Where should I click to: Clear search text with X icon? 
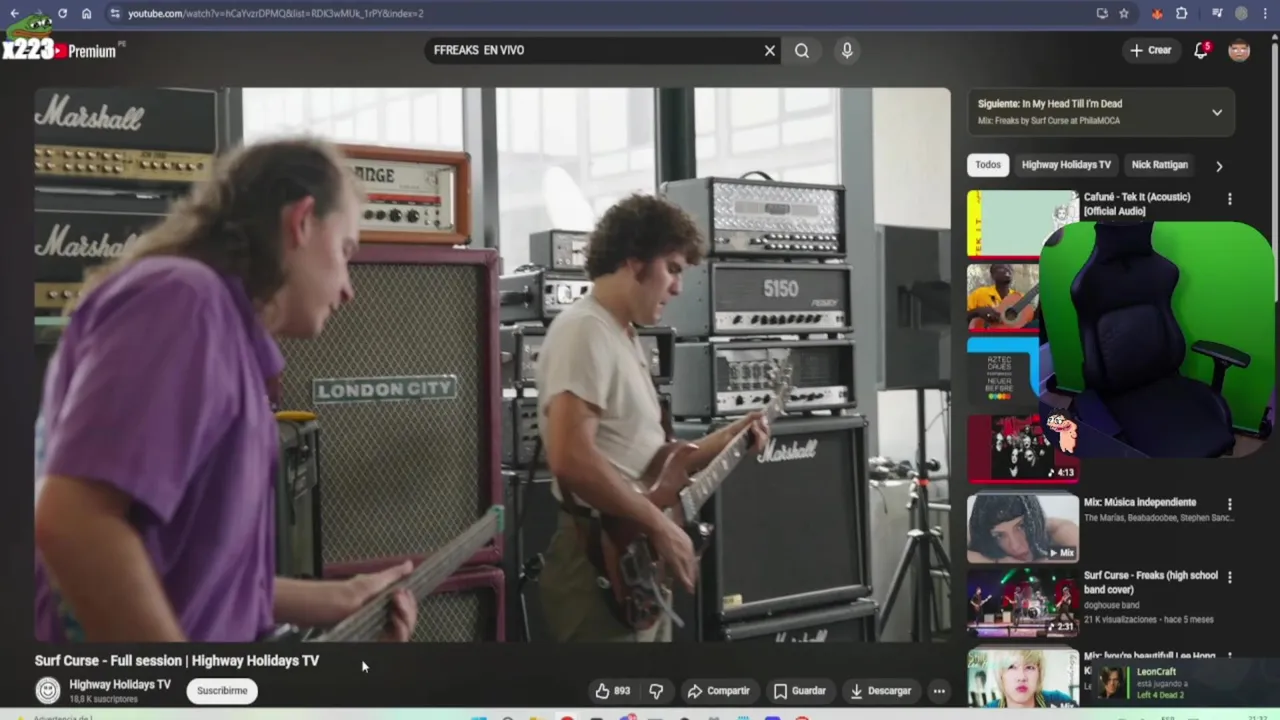tap(770, 50)
